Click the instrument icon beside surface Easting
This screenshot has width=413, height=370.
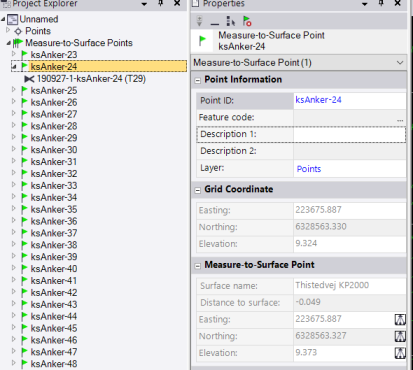(x=400, y=319)
